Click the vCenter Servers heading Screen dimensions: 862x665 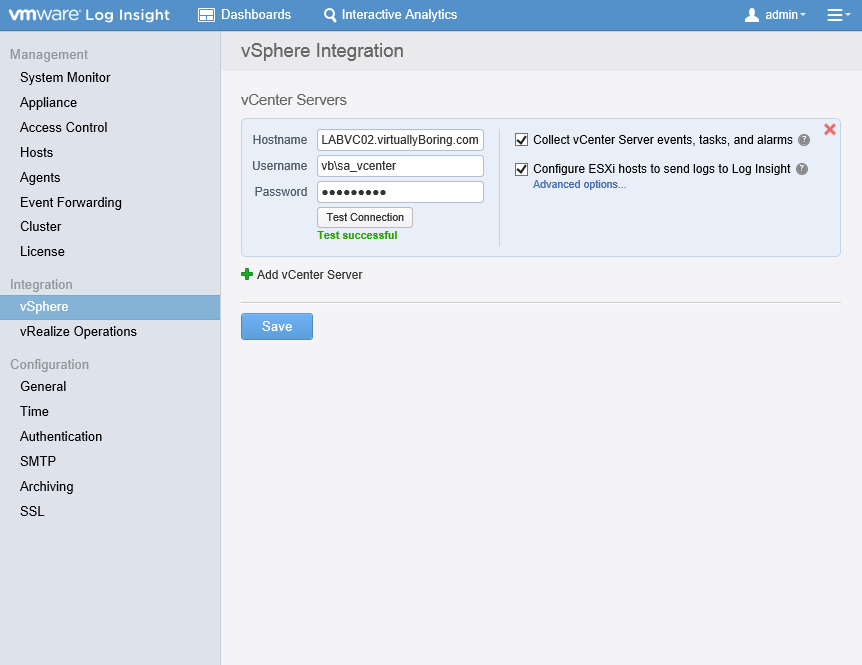point(294,100)
